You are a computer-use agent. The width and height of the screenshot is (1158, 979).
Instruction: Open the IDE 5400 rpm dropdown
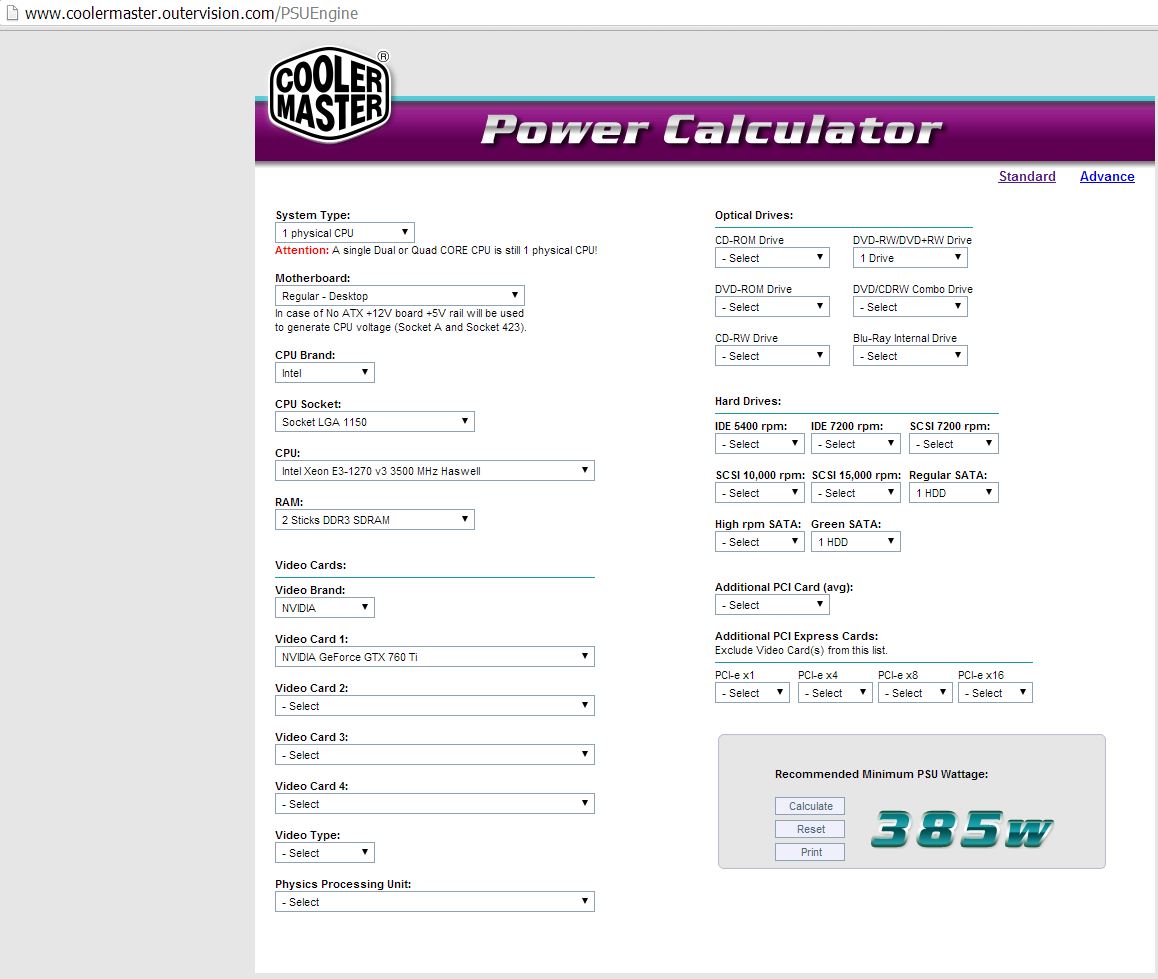tap(759, 444)
